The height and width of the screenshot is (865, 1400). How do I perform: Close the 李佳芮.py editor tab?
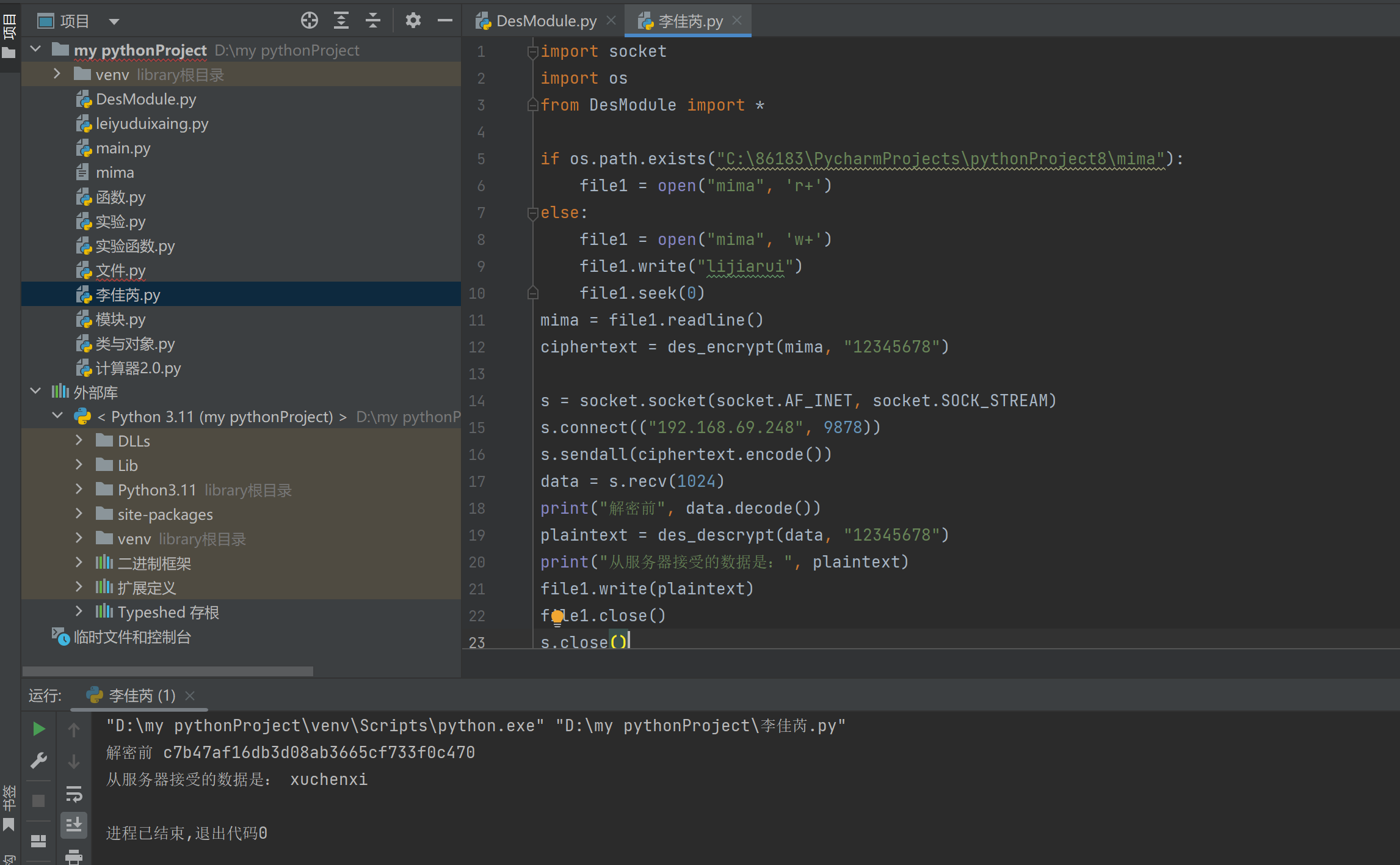(738, 20)
